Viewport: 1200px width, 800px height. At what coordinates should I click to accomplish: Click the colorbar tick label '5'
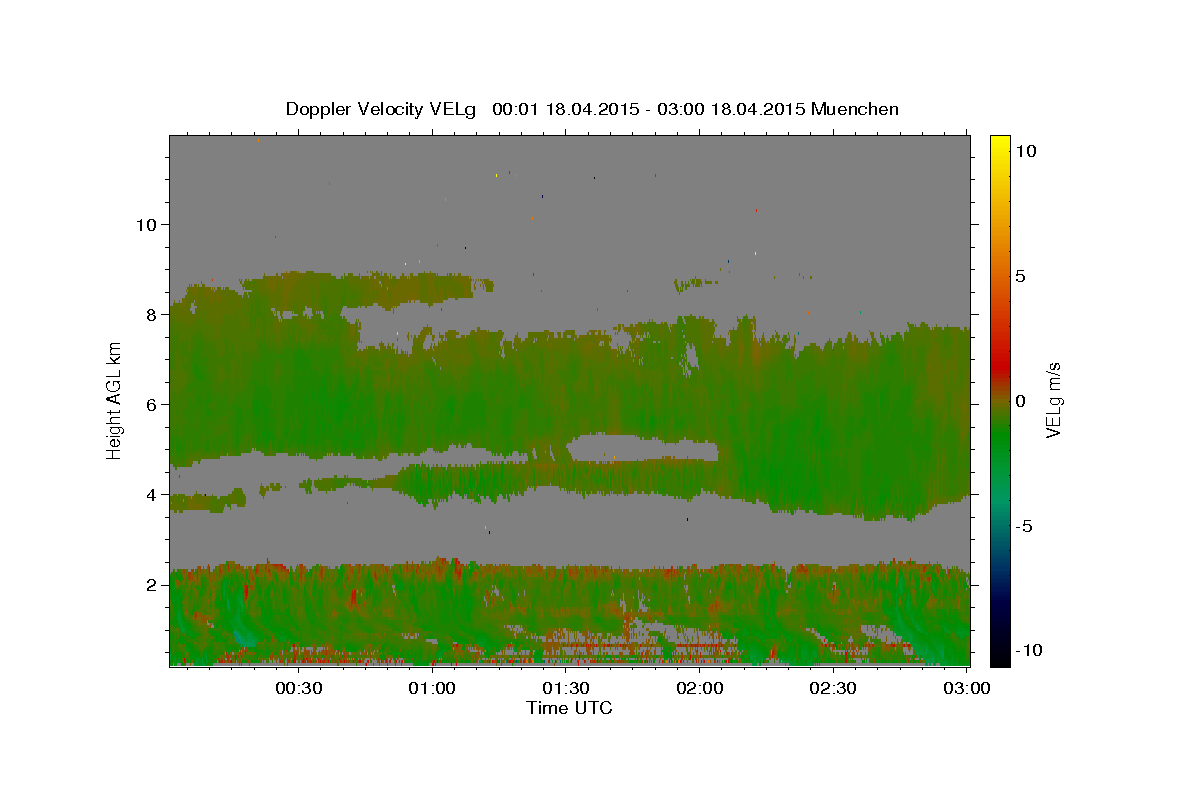coord(1020,276)
